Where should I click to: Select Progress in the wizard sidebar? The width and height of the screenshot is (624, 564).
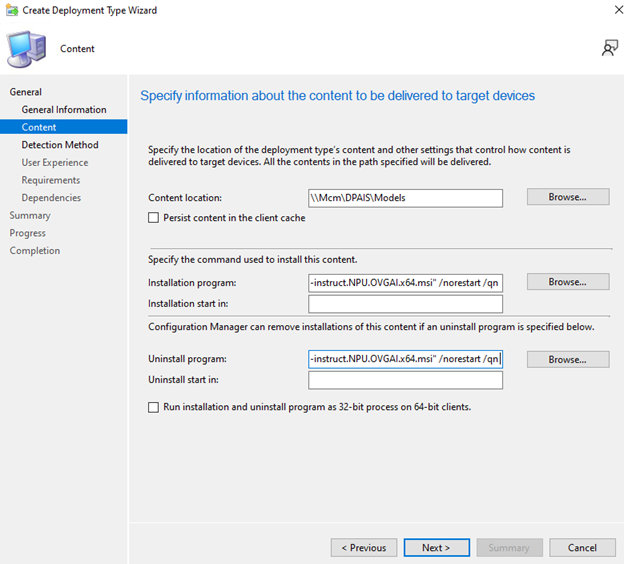(x=27, y=233)
